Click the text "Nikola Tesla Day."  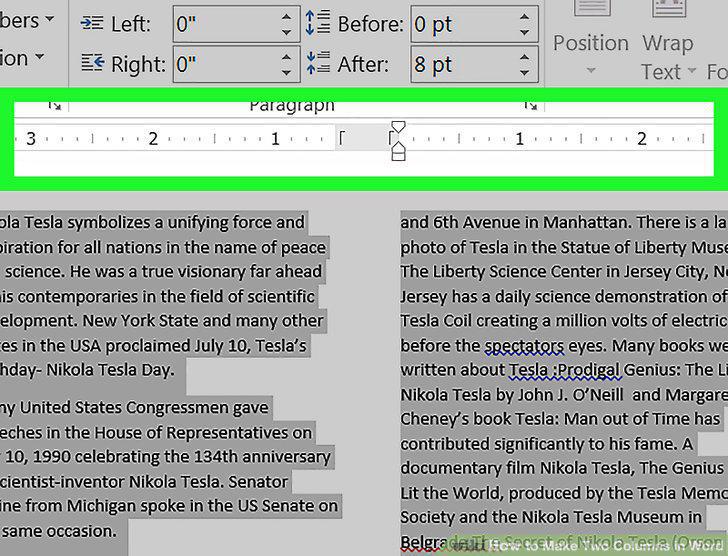[x=110, y=370]
